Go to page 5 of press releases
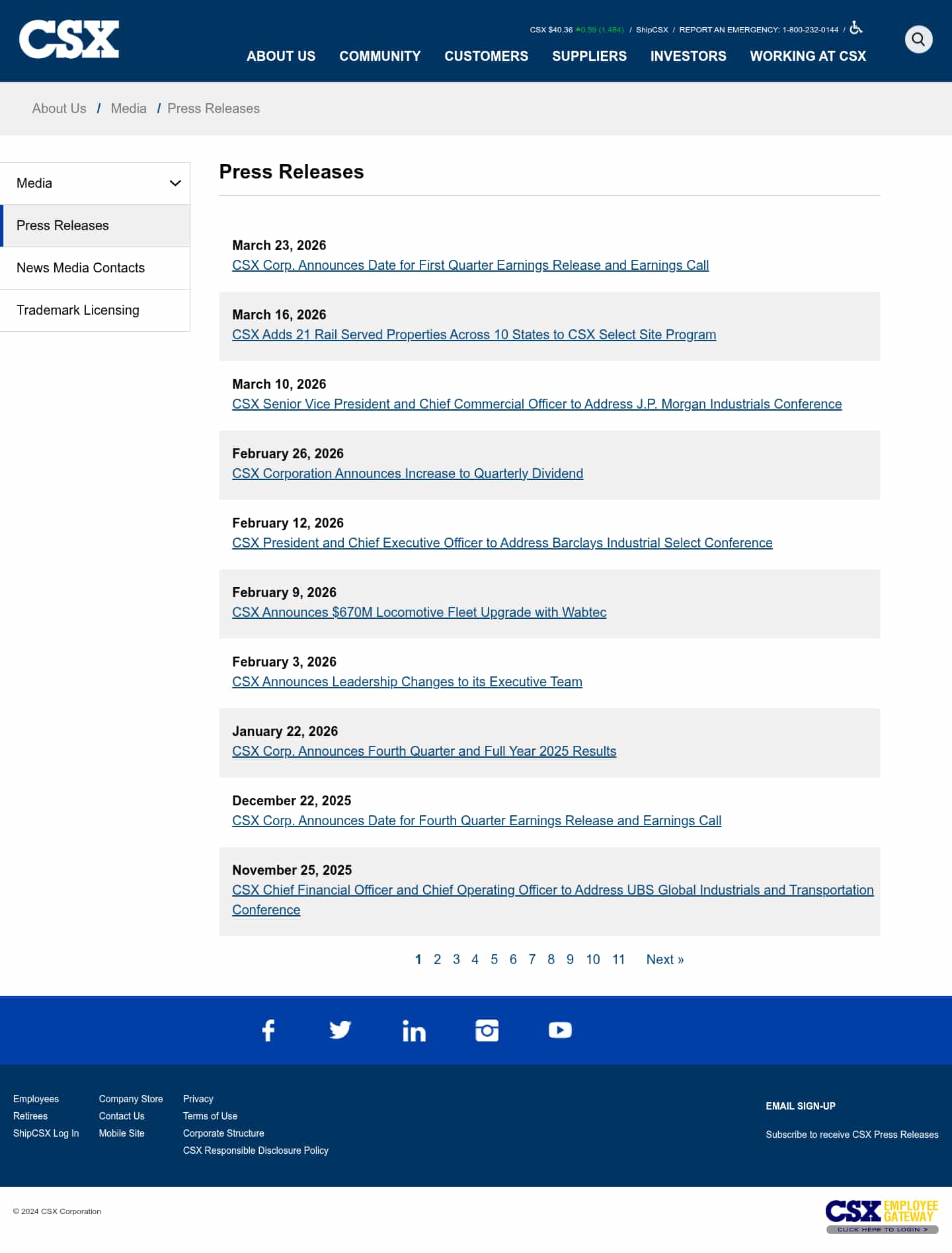The image size is (952, 1253). (x=494, y=959)
